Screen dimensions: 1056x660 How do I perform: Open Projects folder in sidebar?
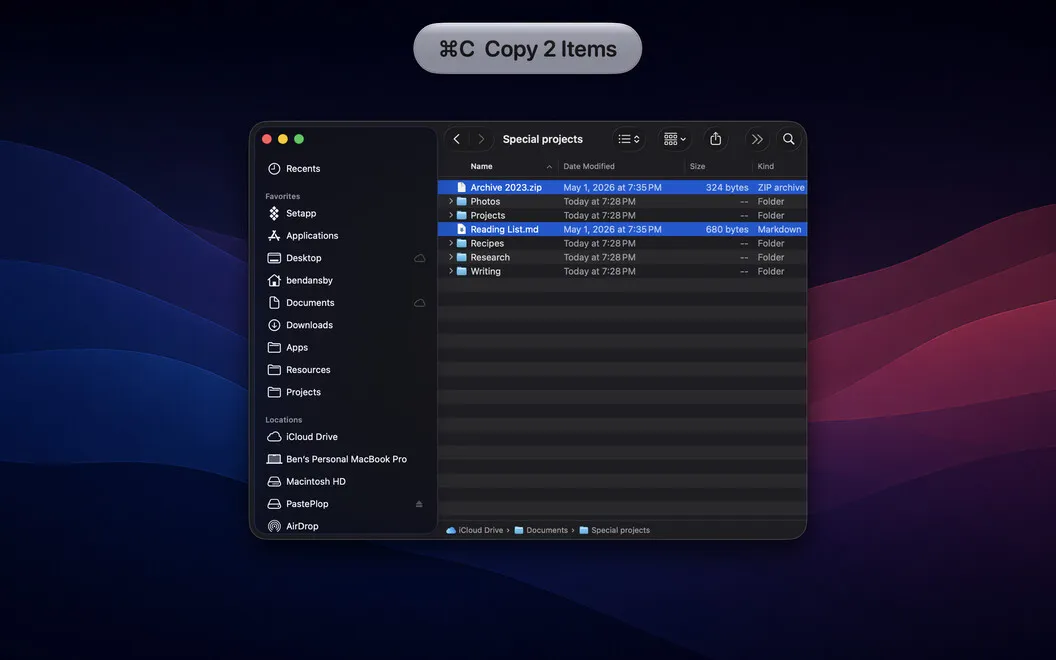(303, 391)
